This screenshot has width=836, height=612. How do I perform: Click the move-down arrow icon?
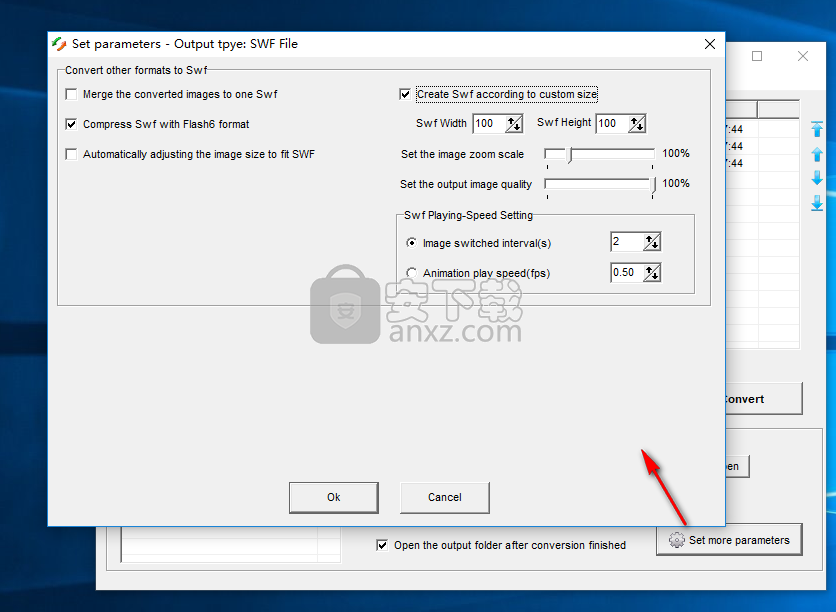[x=817, y=178]
